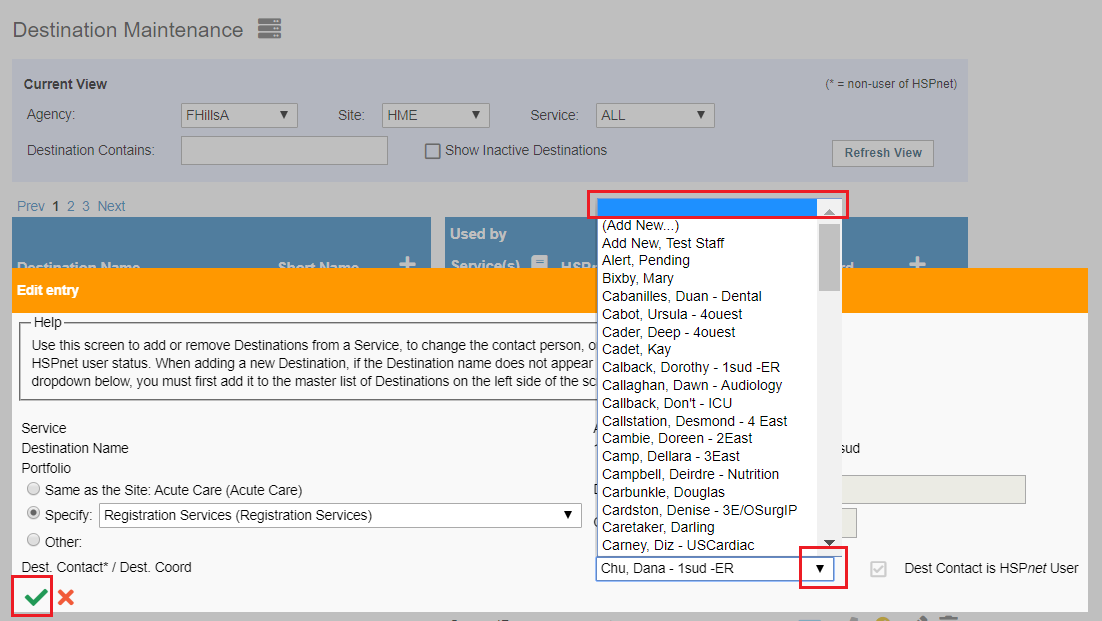Click the Destination Contains text field
Viewport: 1102px width, 621px height.
click(284, 150)
